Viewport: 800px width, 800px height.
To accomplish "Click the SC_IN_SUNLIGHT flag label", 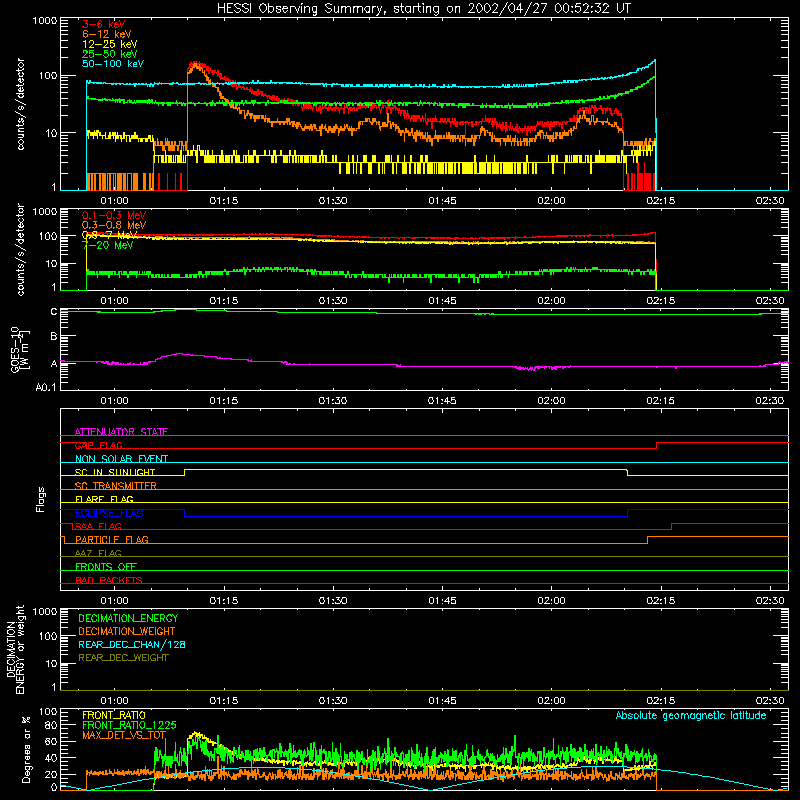I will pyautogui.click(x=115, y=472).
